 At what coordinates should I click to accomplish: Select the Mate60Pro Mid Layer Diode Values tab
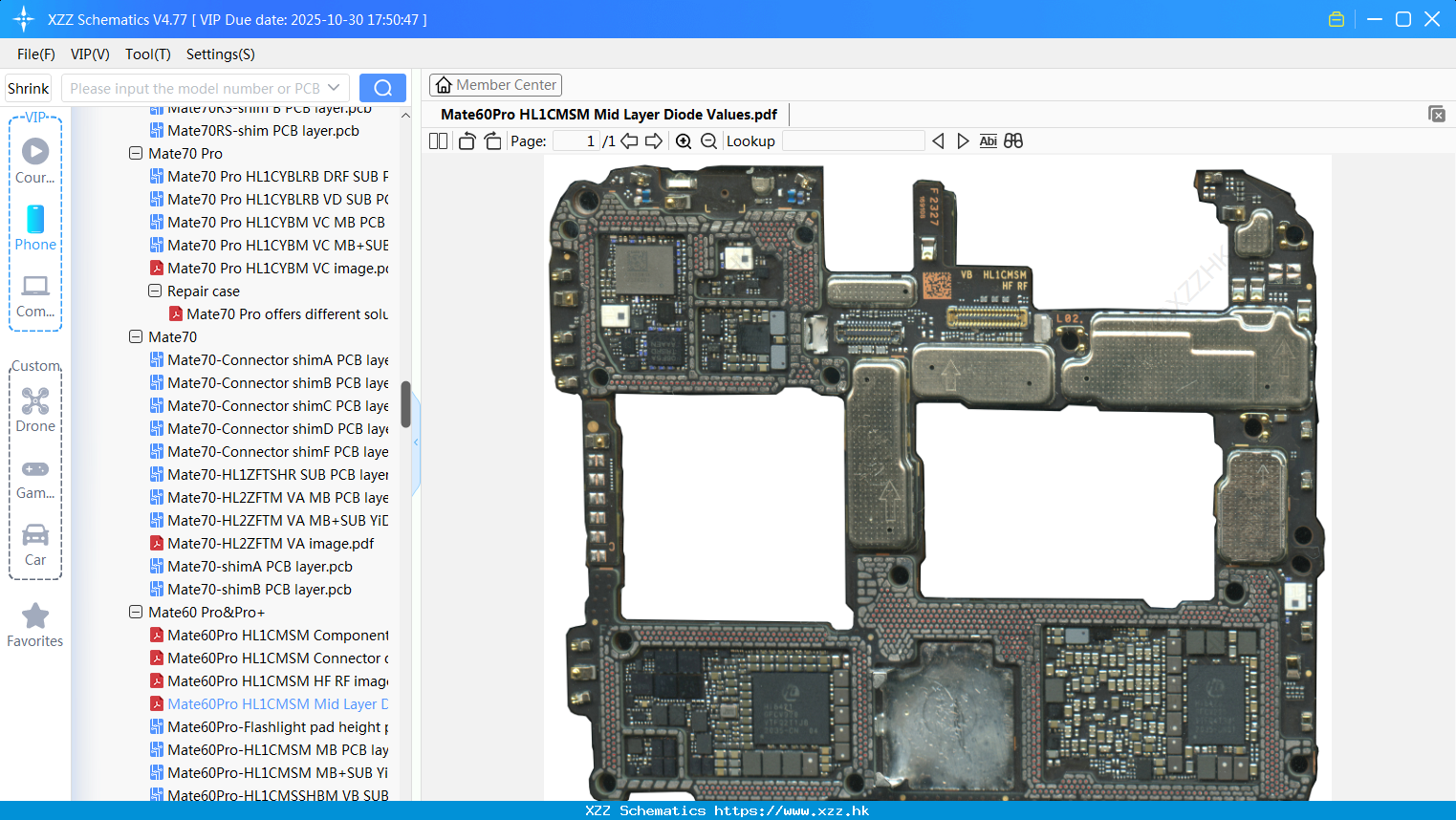coord(609,114)
